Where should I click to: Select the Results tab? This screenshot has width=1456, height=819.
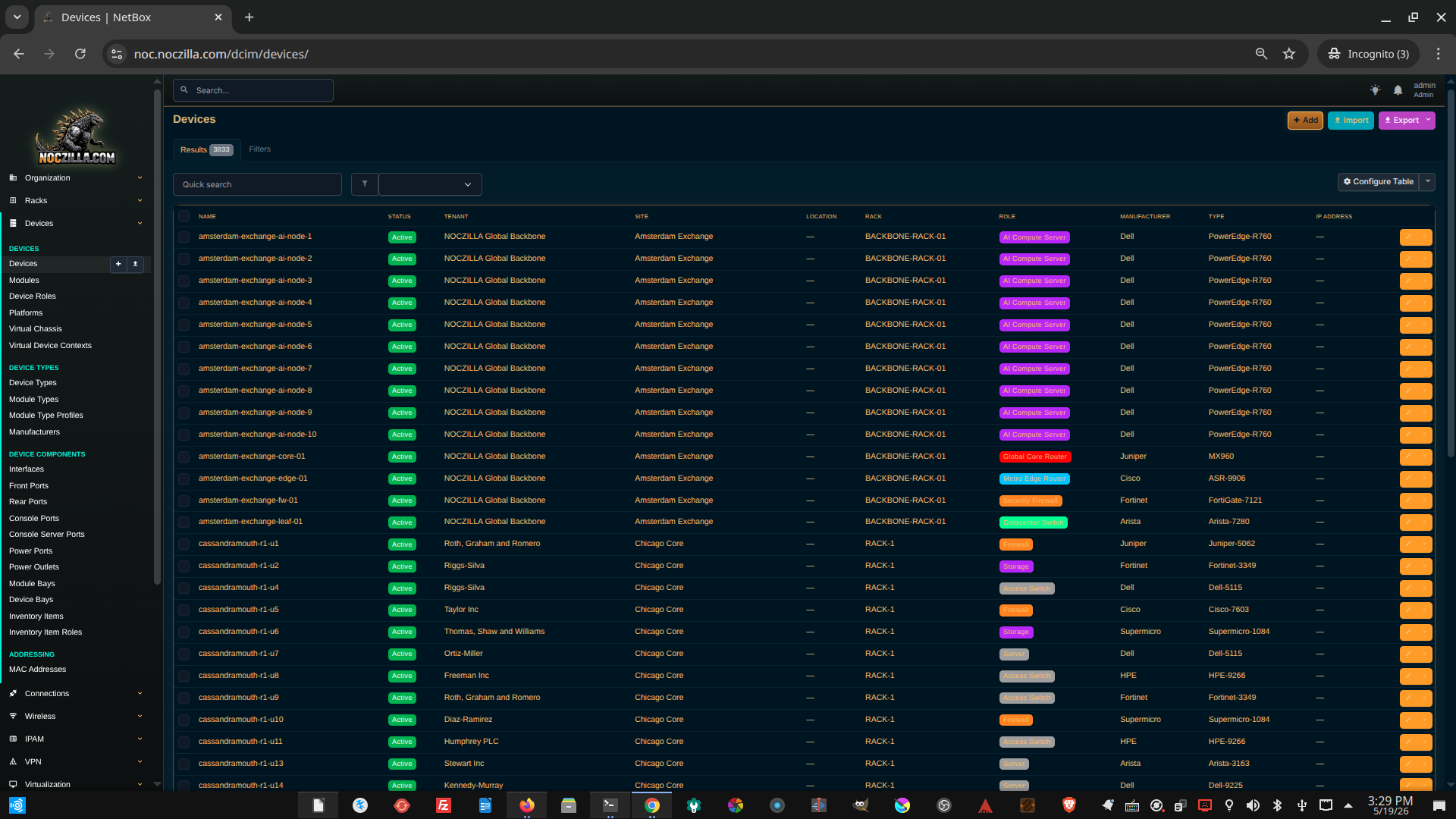click(206, 150)
